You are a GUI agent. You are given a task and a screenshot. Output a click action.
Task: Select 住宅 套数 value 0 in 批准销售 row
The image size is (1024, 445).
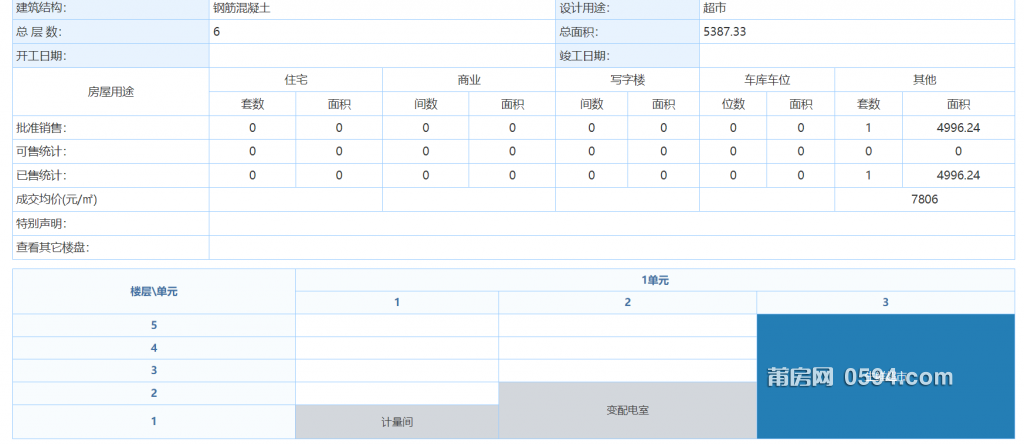click(x=253, y=128)
